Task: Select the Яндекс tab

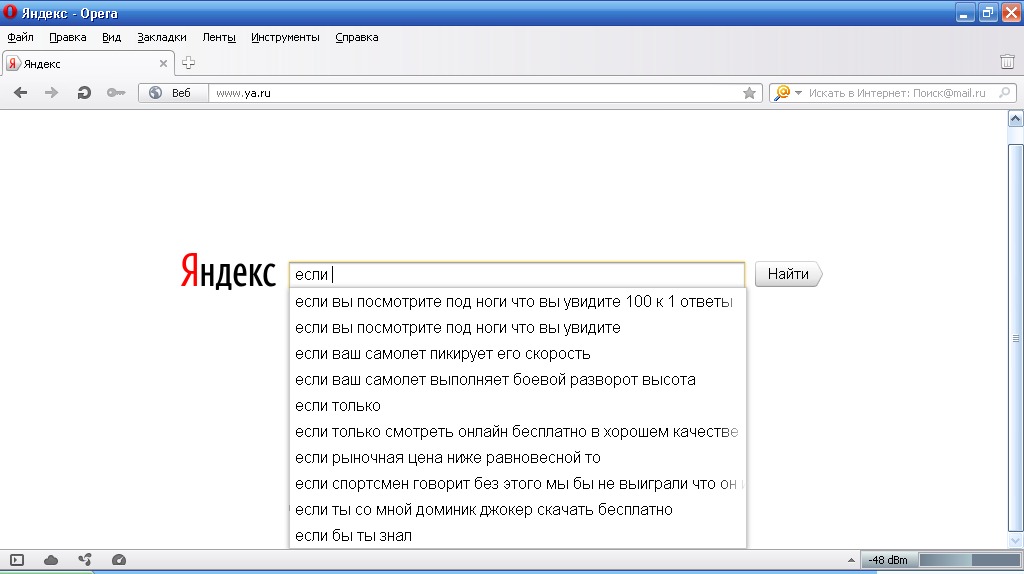Action: point(88,63)
